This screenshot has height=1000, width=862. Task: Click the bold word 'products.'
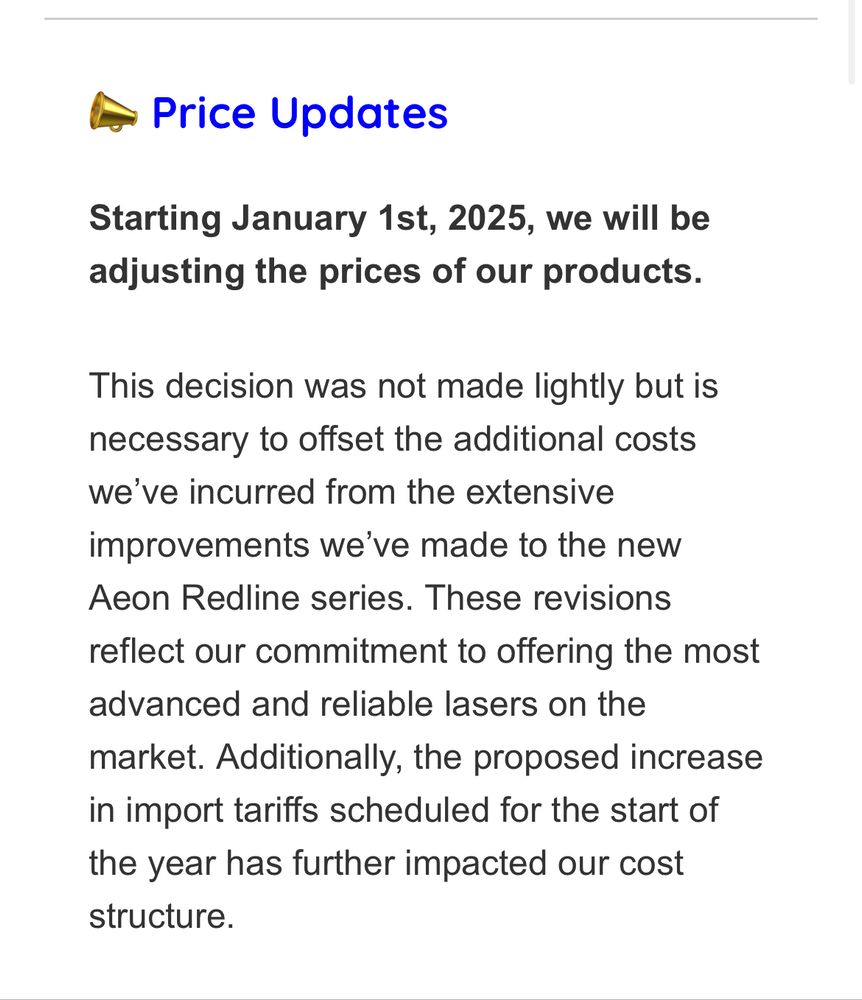tap(622, 272)
